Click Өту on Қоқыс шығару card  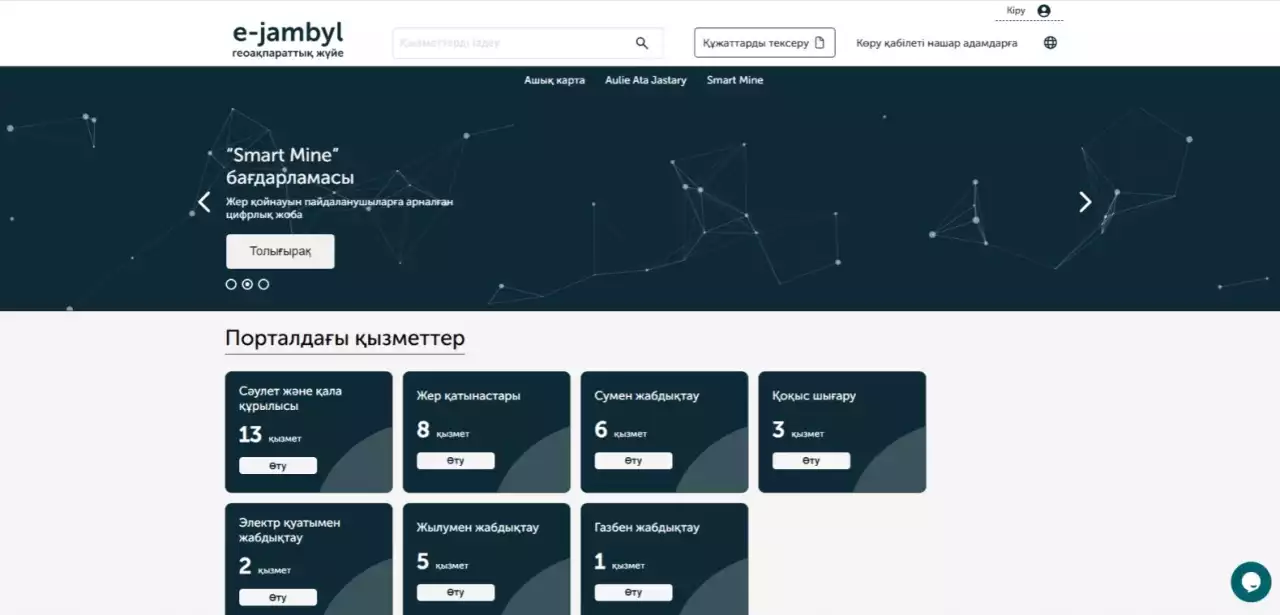811,461
